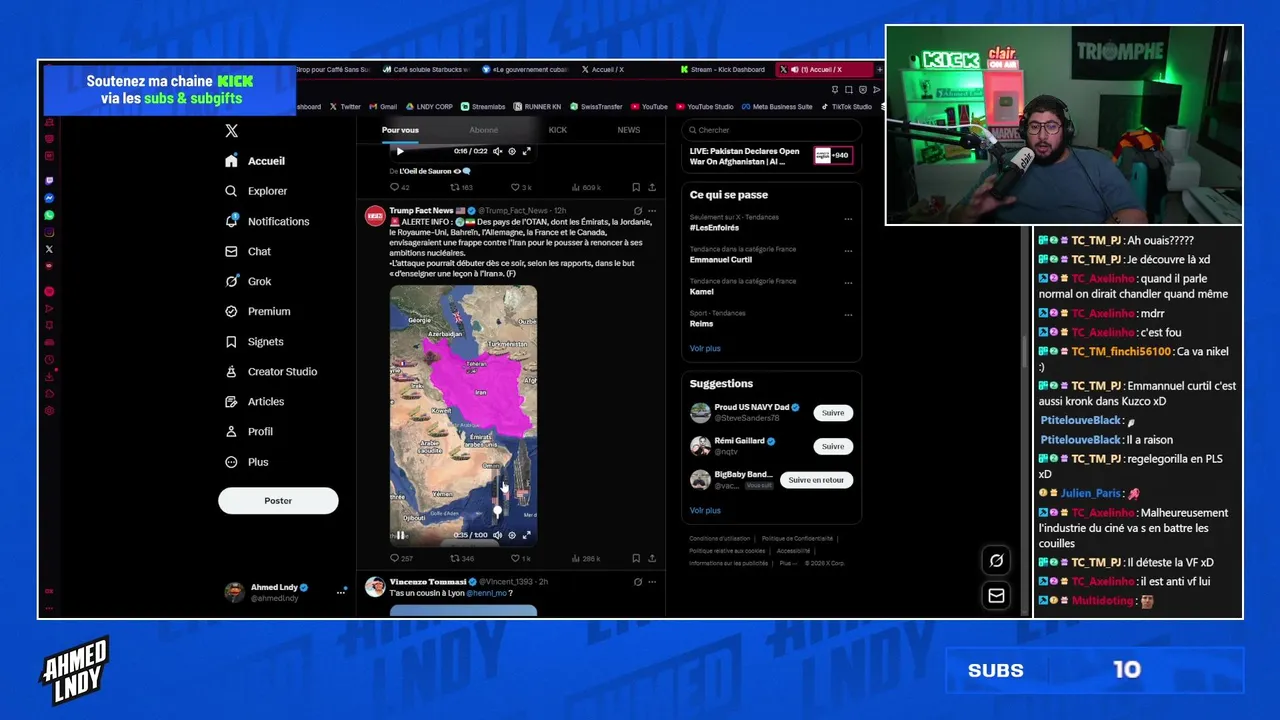Open Iran map video settings gear
Viewport: 1280px width, 720px height.
pos(512,535)
